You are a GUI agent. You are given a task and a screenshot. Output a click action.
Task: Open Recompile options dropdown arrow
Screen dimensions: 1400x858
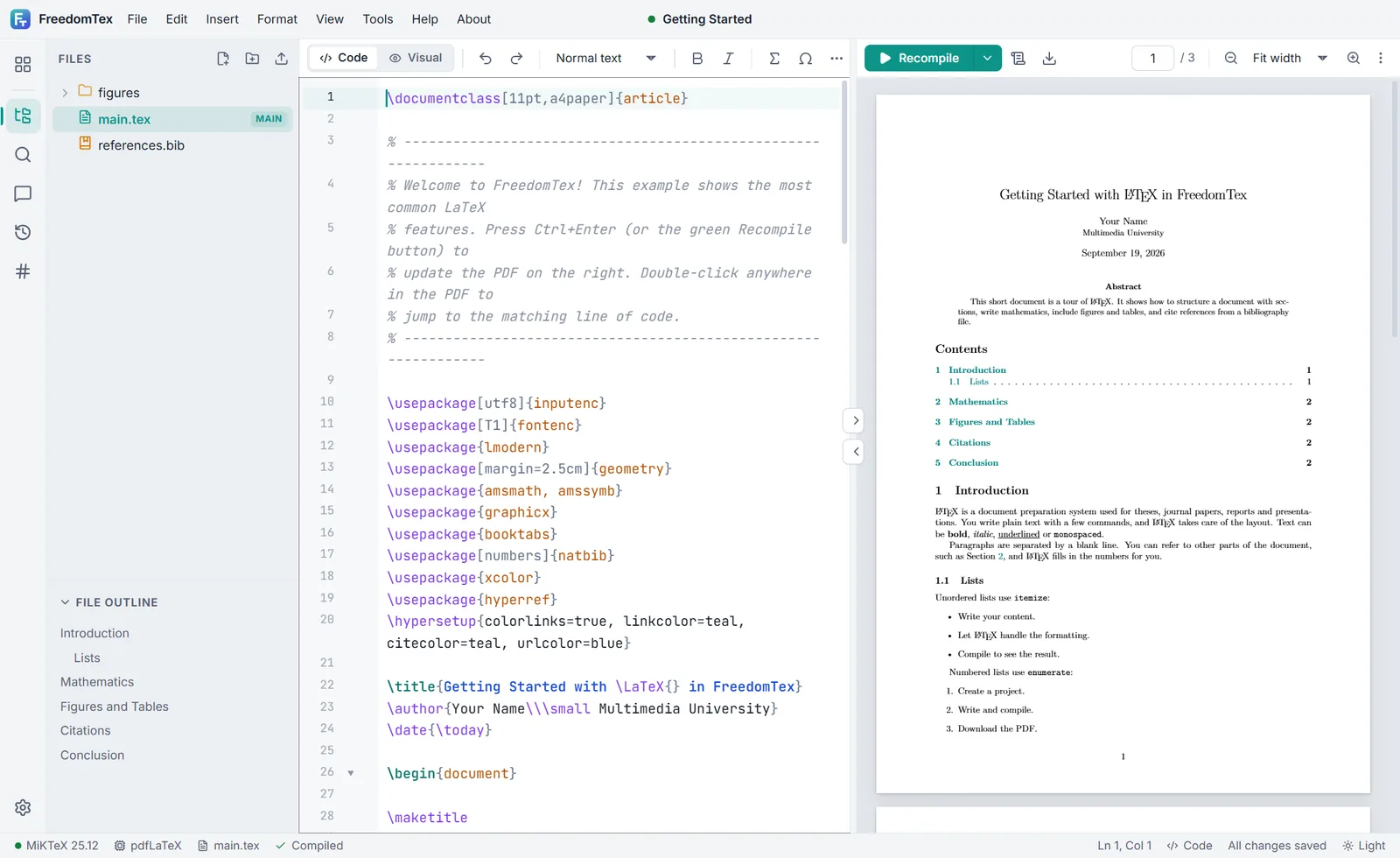[987, 59]
